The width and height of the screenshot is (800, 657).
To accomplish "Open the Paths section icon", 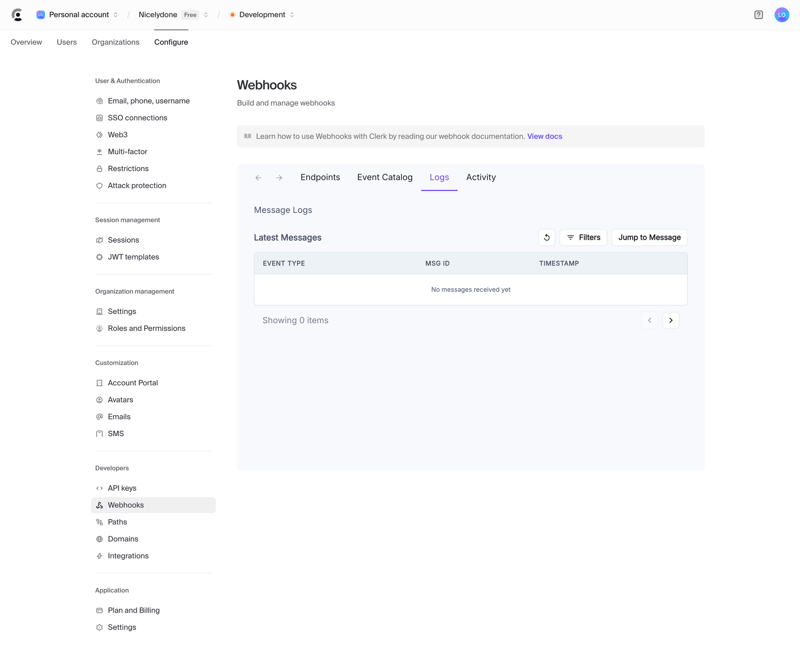I will [x=100, y=521].
